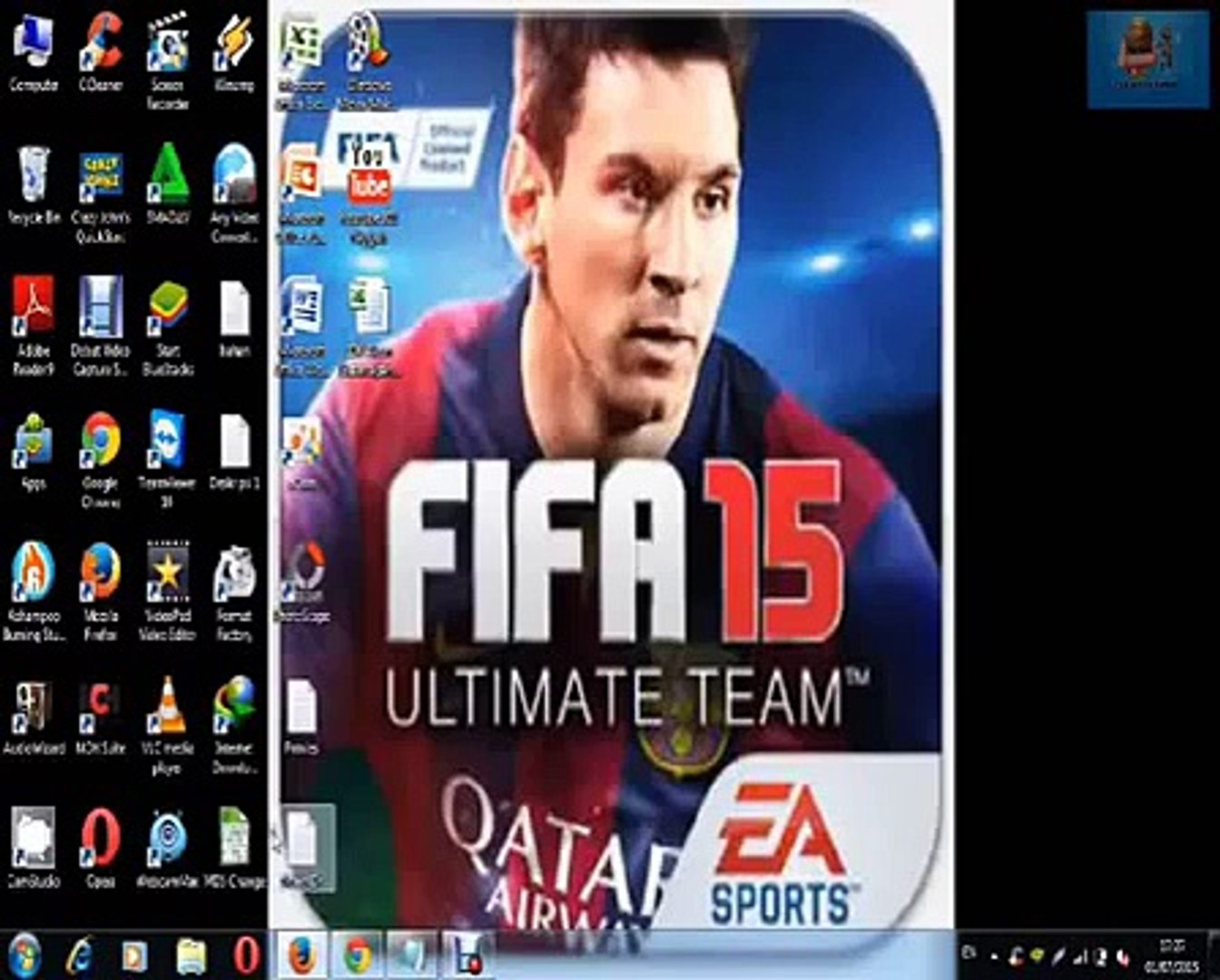The image size is (1220, 980).
Task: Launch the CamStudio shortcut
Action: coord(34,848)
